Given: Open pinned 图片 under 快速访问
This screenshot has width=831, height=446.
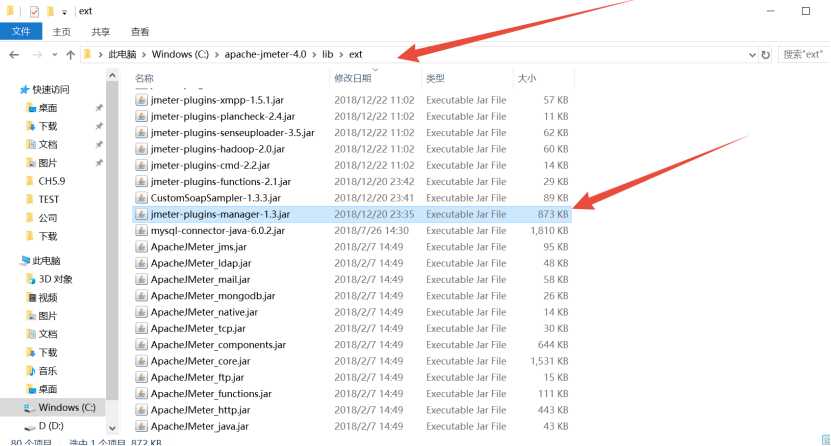Looking at the screenshot, I should pyautogui.click(x=47, y=163).
